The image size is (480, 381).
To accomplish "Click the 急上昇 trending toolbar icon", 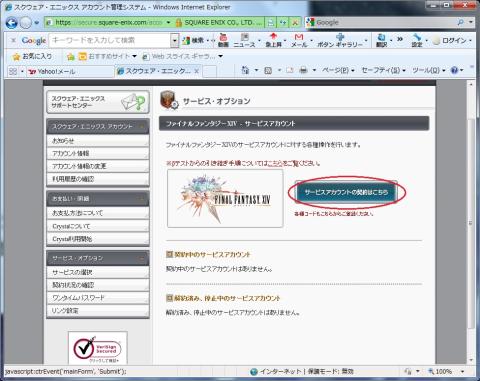I will click(x=273, y=40).
